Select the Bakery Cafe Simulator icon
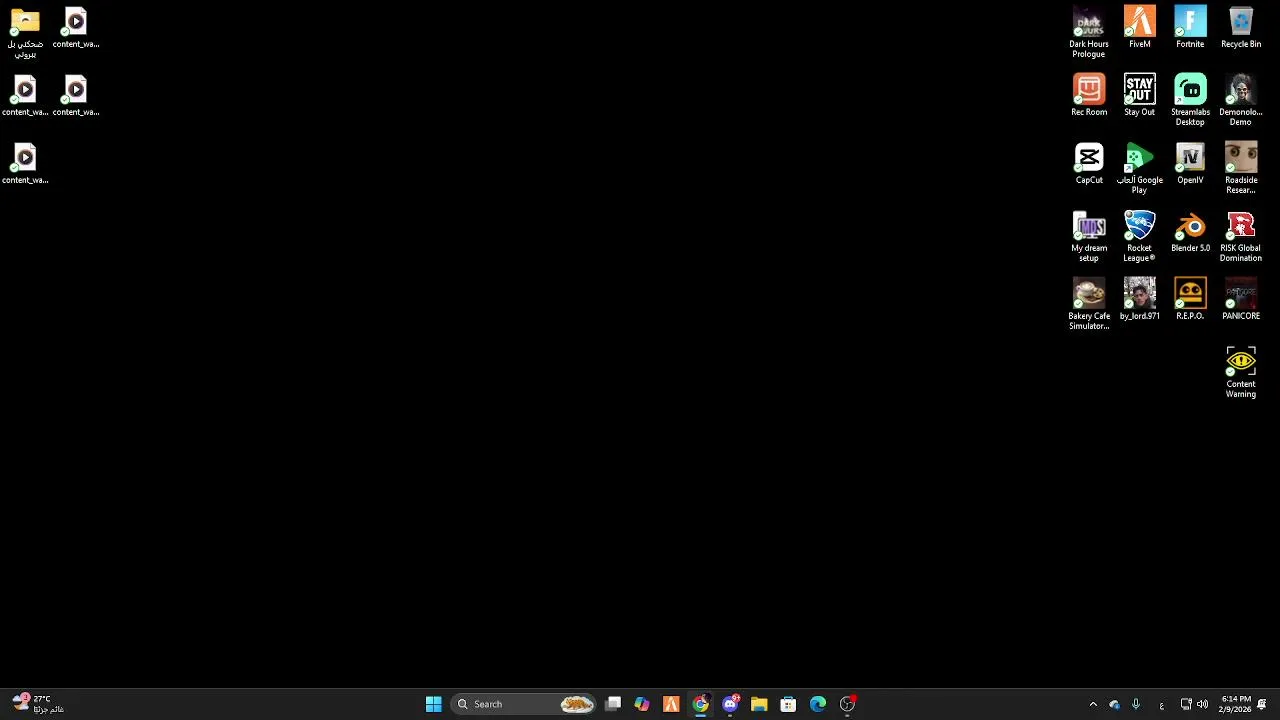 click(1089, 304)
